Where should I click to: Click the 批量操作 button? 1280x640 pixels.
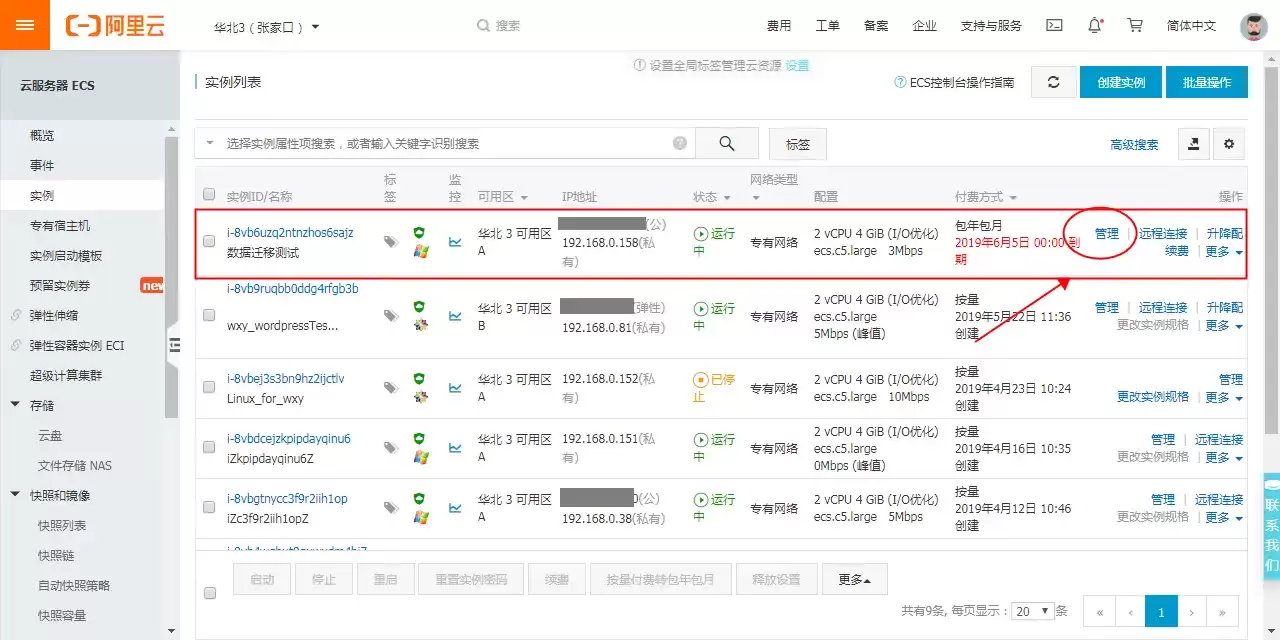[1207, 82]
